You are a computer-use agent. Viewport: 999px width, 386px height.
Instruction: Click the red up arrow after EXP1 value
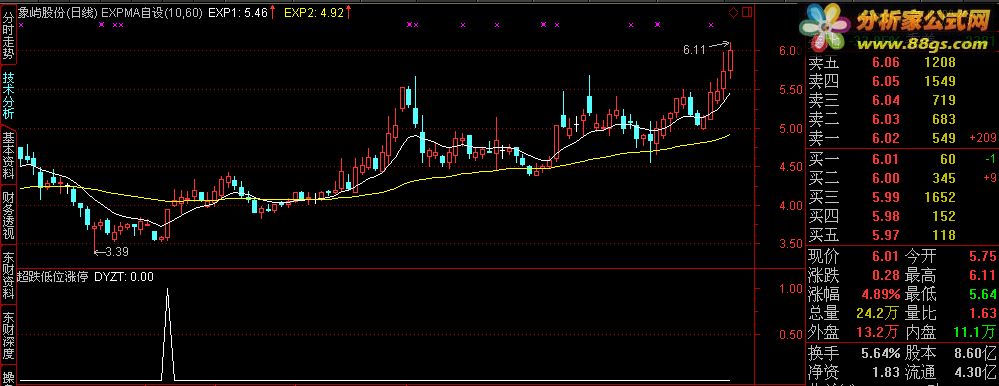[273, 11]
